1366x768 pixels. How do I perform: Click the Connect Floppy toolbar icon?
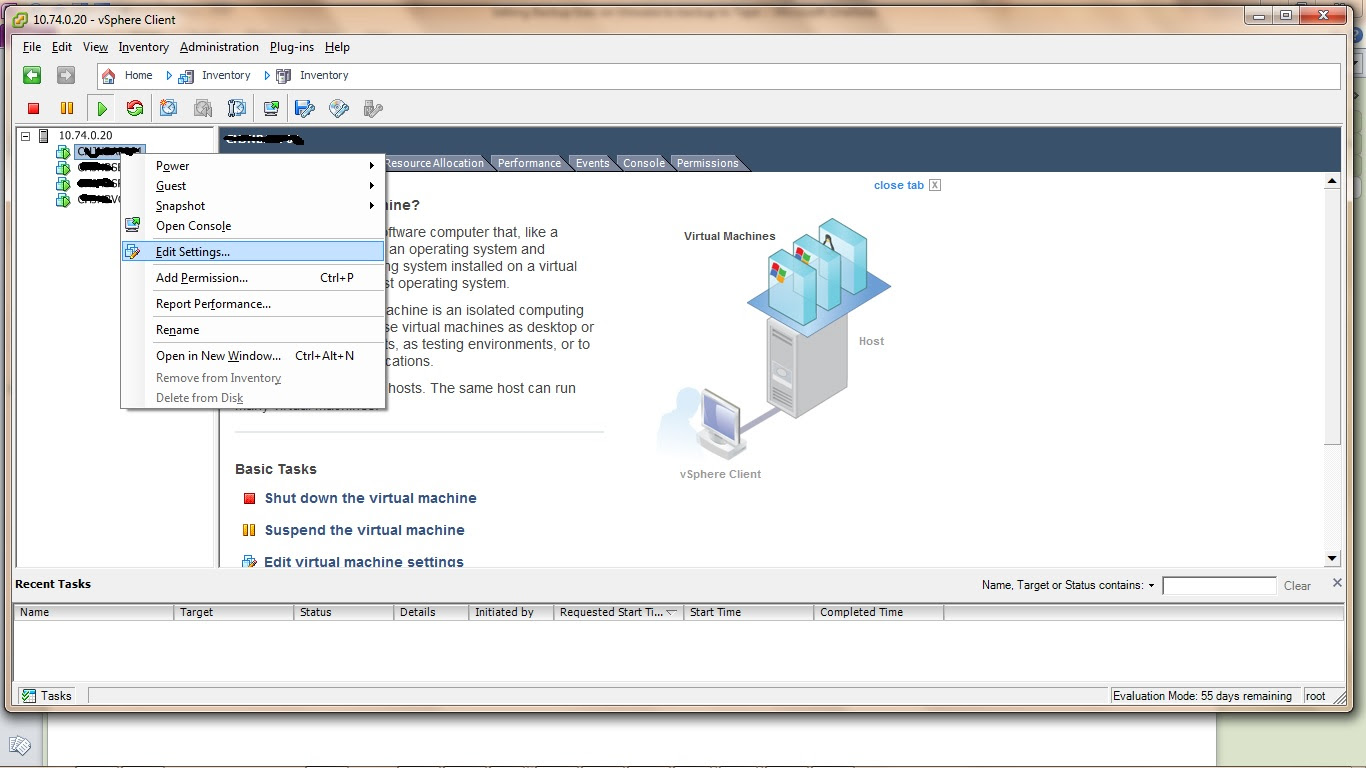(306, 108)
